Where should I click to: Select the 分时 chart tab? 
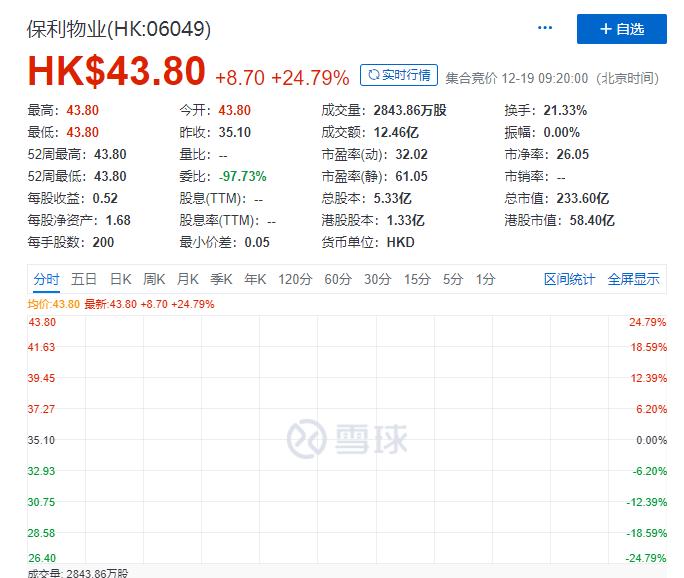46,279
